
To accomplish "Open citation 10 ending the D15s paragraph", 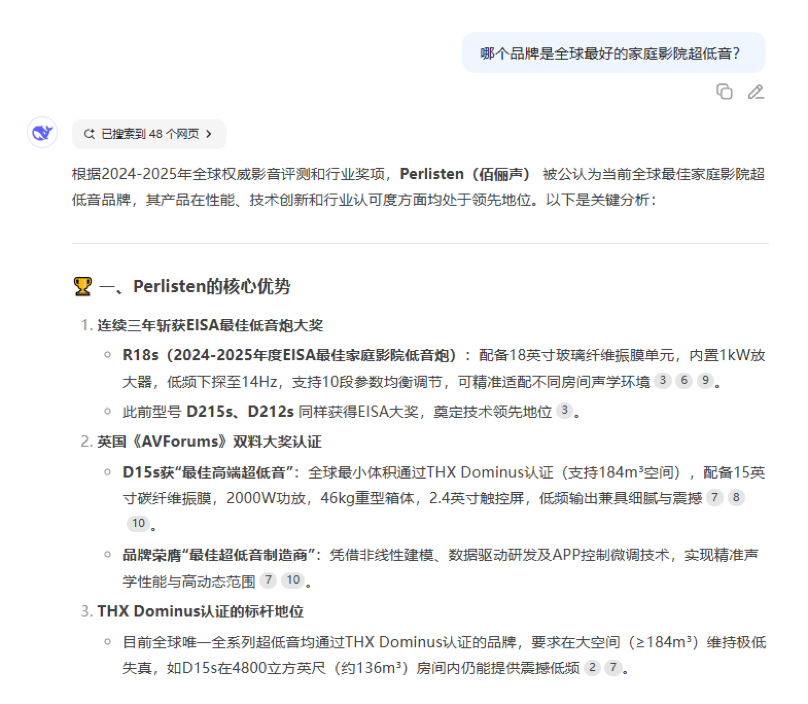I will [137, 523].
